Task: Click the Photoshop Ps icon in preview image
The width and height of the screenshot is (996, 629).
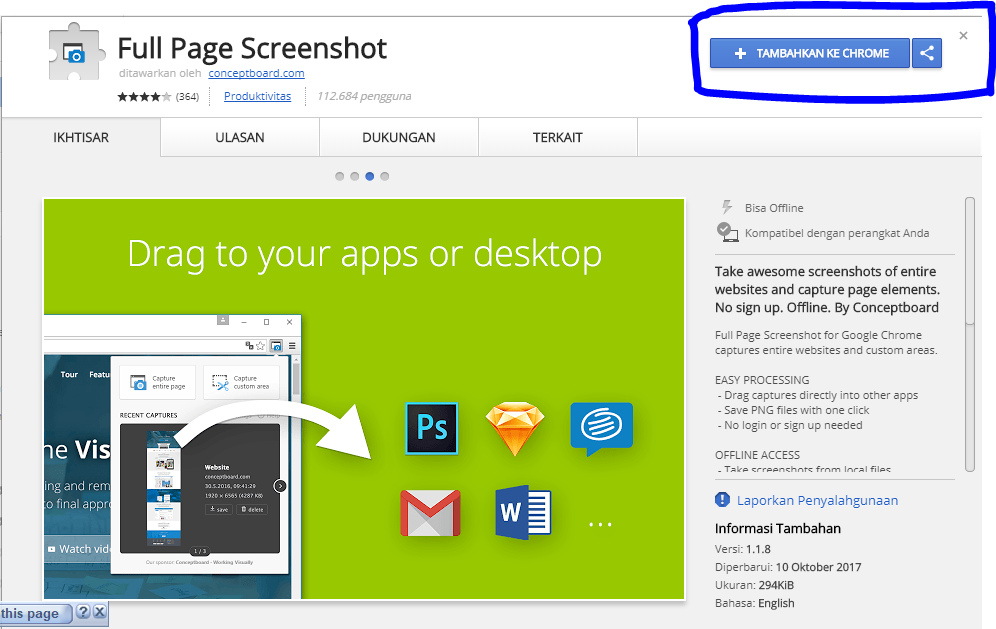Action: tap(431, 428)
